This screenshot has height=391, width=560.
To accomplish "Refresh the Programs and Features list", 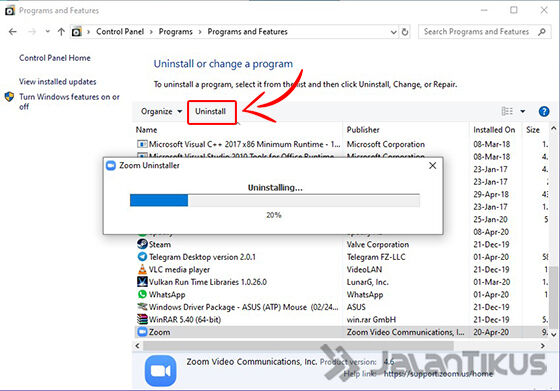I will 405,32.
